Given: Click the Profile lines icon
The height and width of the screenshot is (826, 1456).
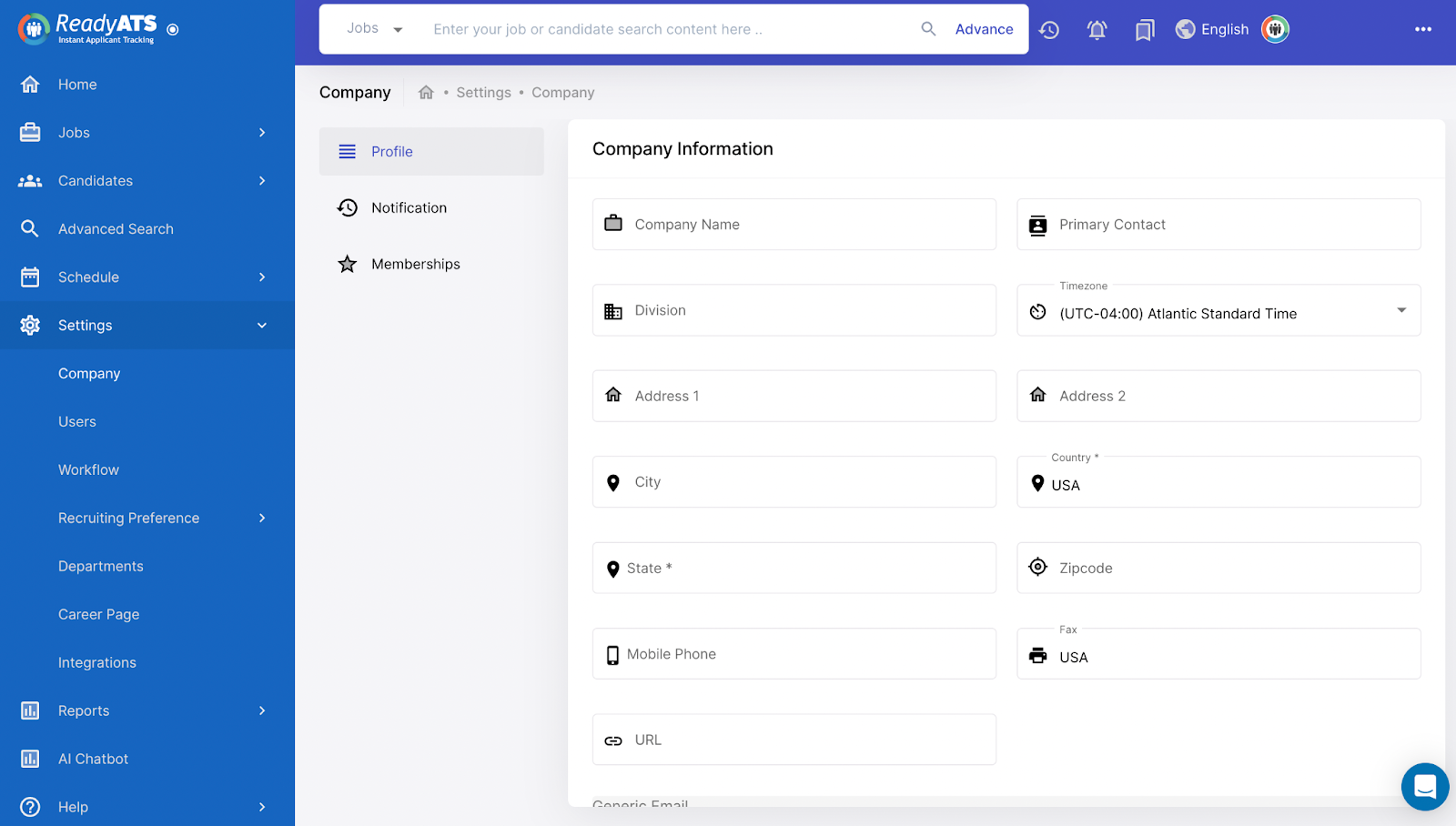Looking at the screenshot, I should tap(348, 152).
